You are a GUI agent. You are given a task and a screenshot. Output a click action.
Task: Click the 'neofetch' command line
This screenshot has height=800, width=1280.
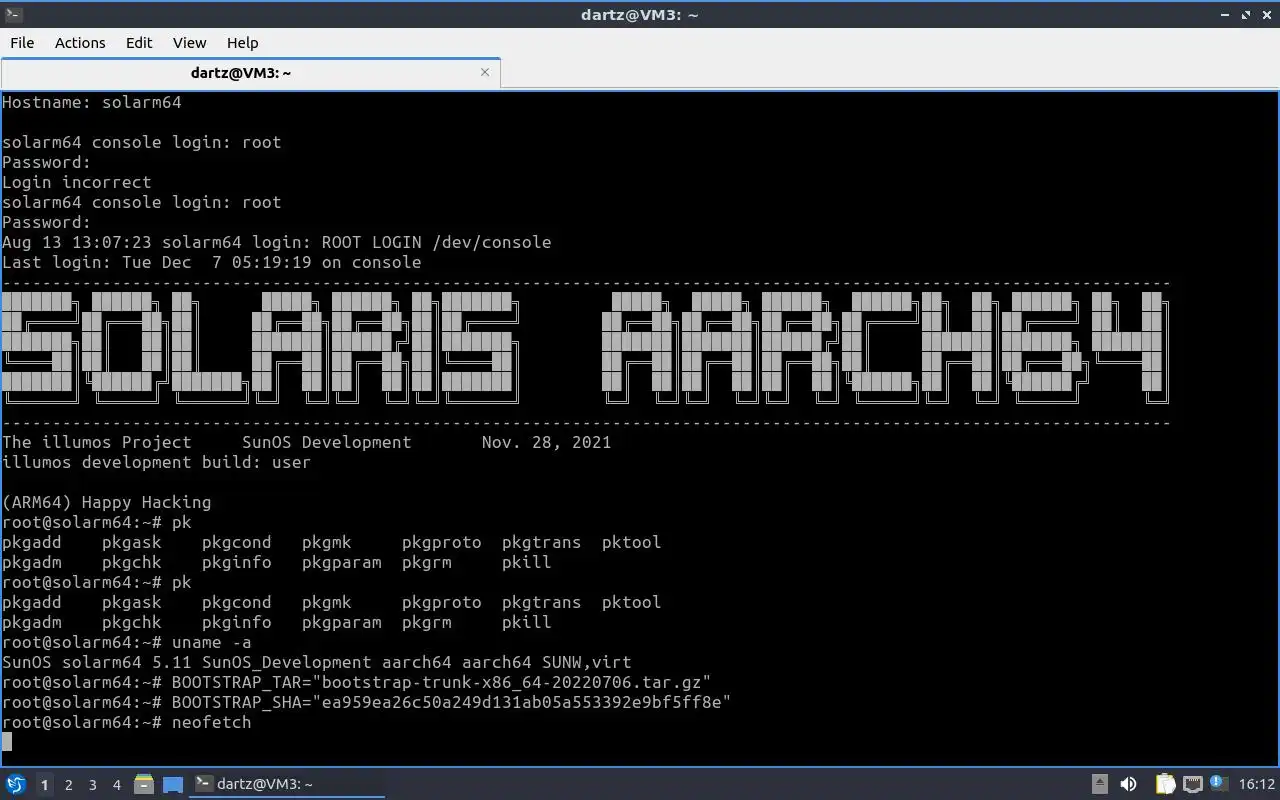(x=127, y=722)
